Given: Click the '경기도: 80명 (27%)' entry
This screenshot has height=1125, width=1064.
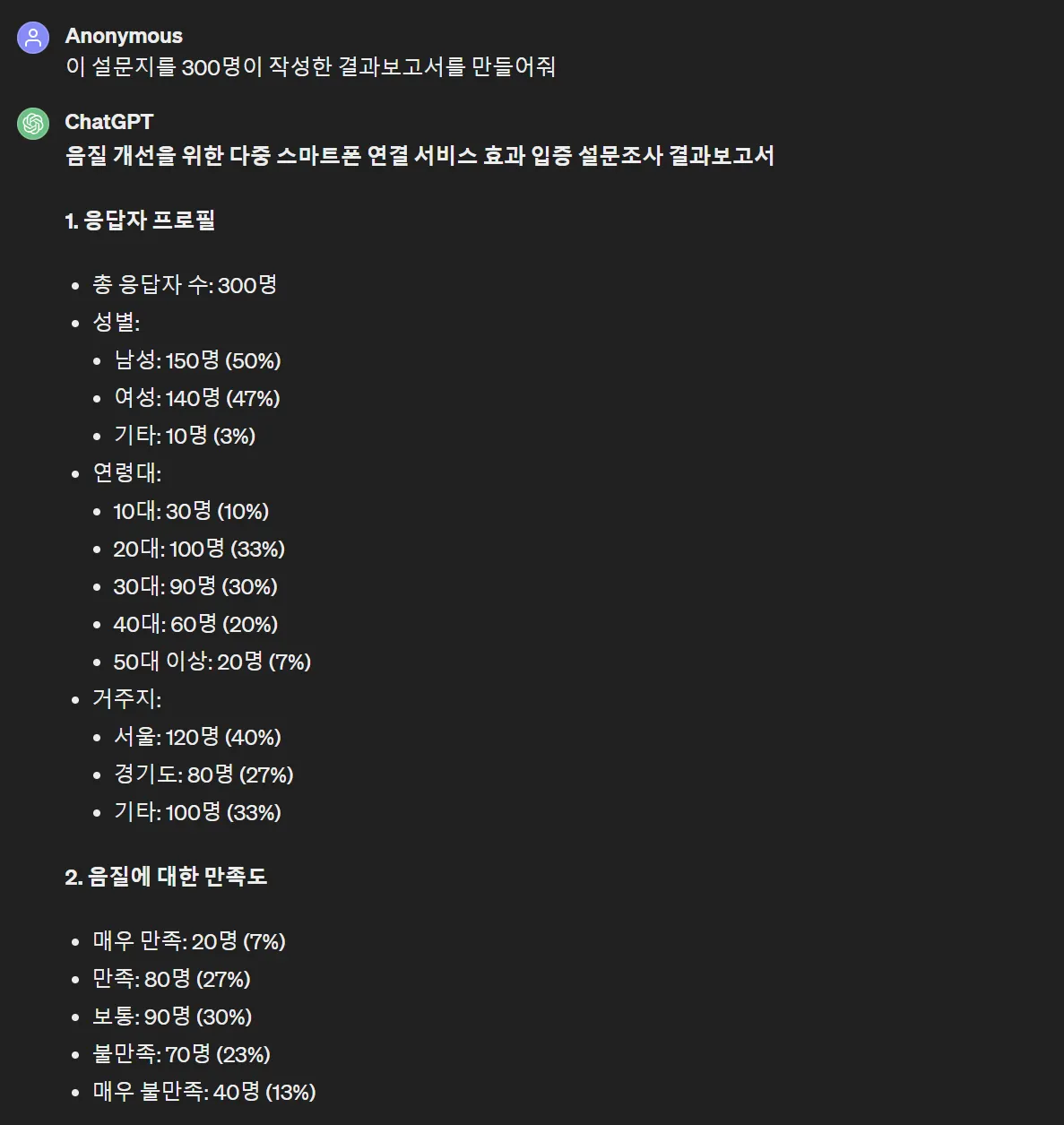Looking at the screenshot, I should point(203,775).
